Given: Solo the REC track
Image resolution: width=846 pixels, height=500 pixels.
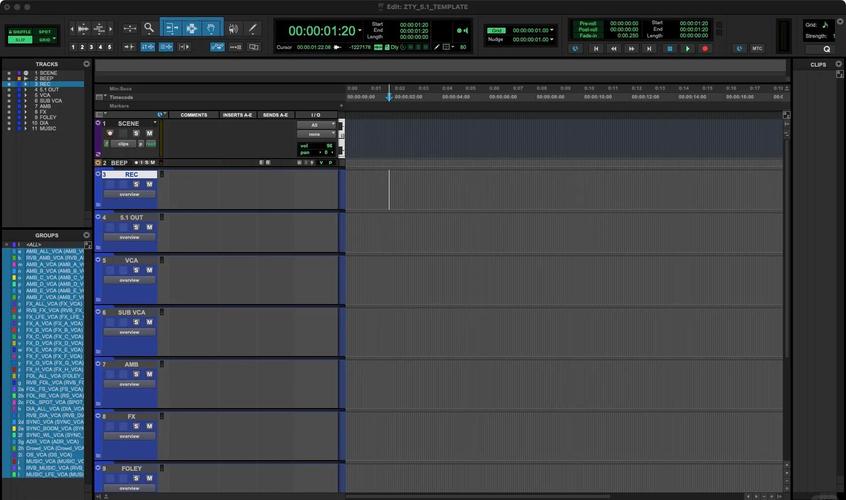Looking at the screenshot, I should (x=136, y=185).
